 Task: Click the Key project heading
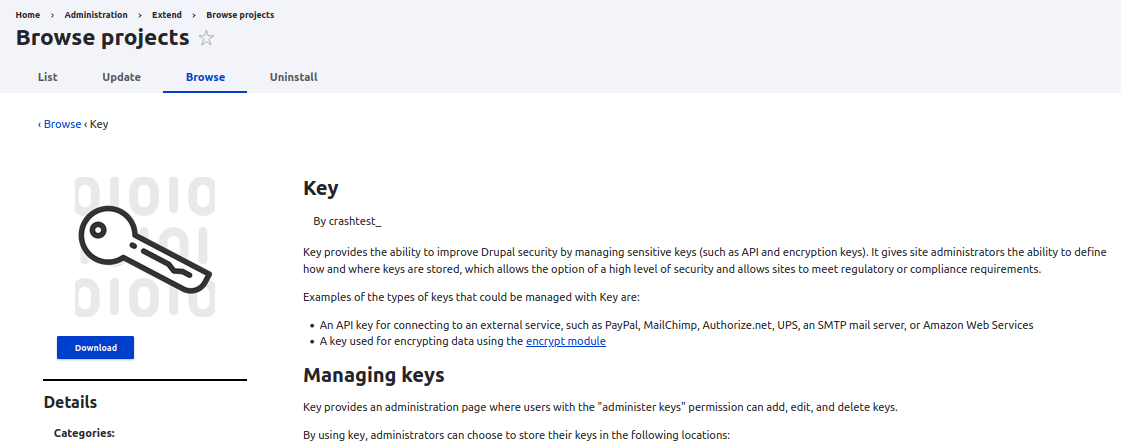click(321, 188)
